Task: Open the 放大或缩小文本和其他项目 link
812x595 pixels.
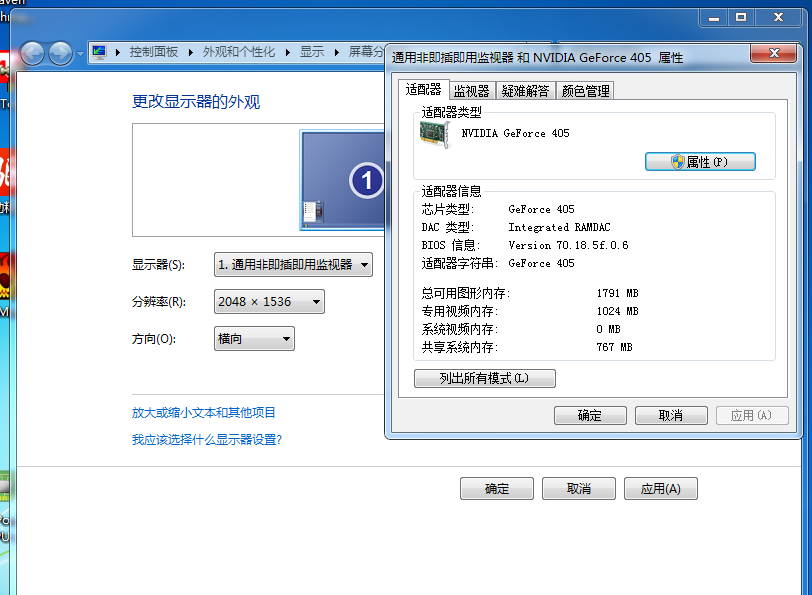Action: (x=204, y=413)
